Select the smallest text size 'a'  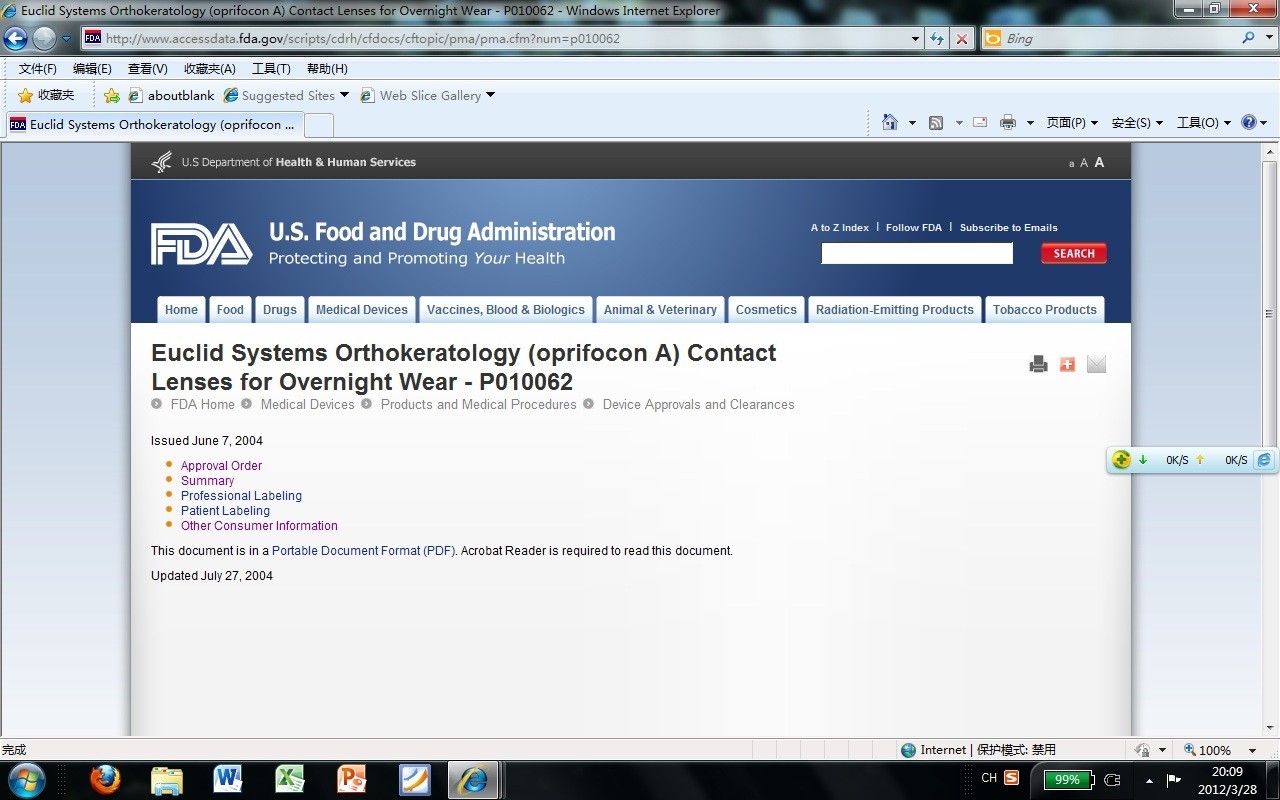click(x=1071, y=164)
